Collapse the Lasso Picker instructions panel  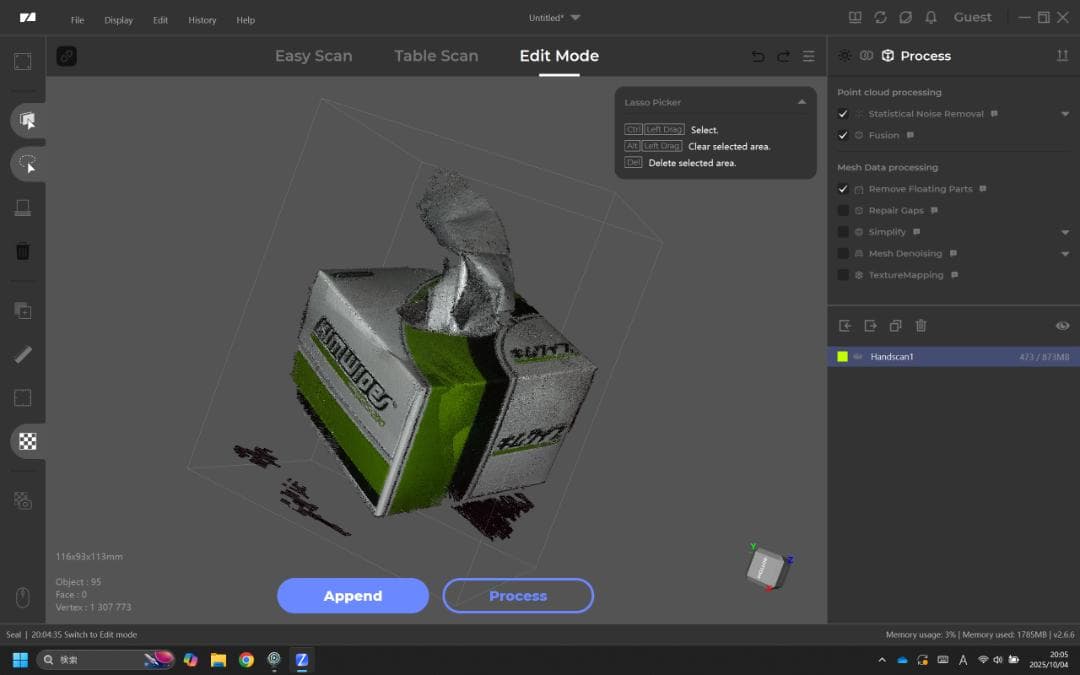coord(801,101)
